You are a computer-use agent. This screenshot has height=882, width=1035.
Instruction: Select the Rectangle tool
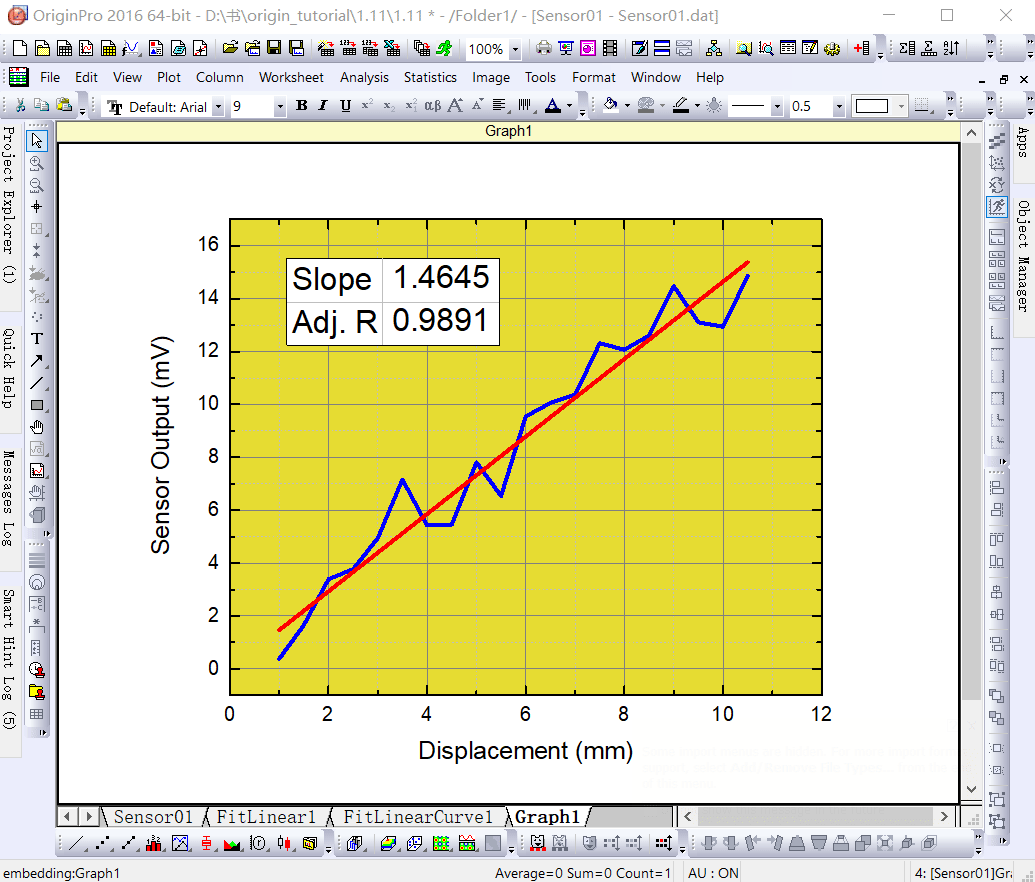pos(36,405)
